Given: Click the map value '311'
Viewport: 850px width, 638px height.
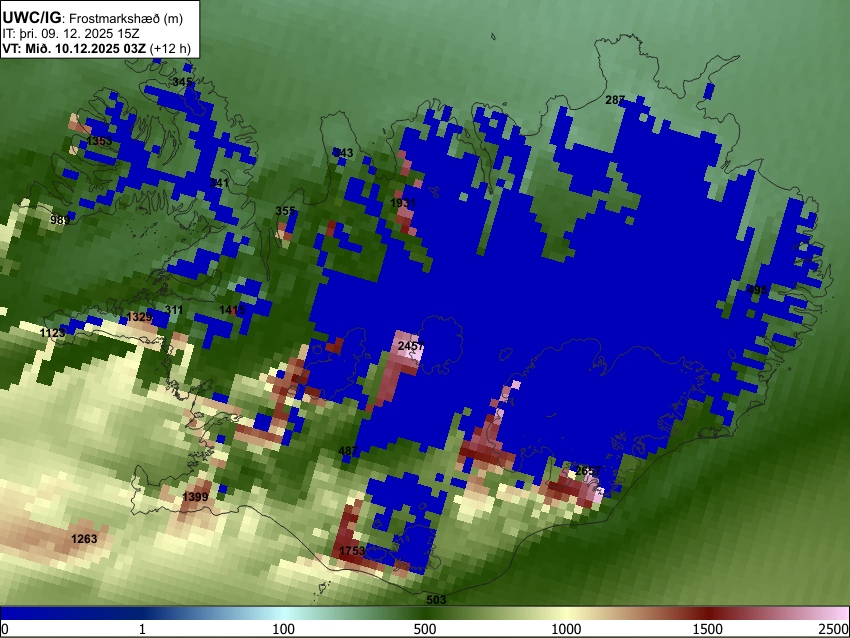Looking at the screenshot, I should point(173,310).
